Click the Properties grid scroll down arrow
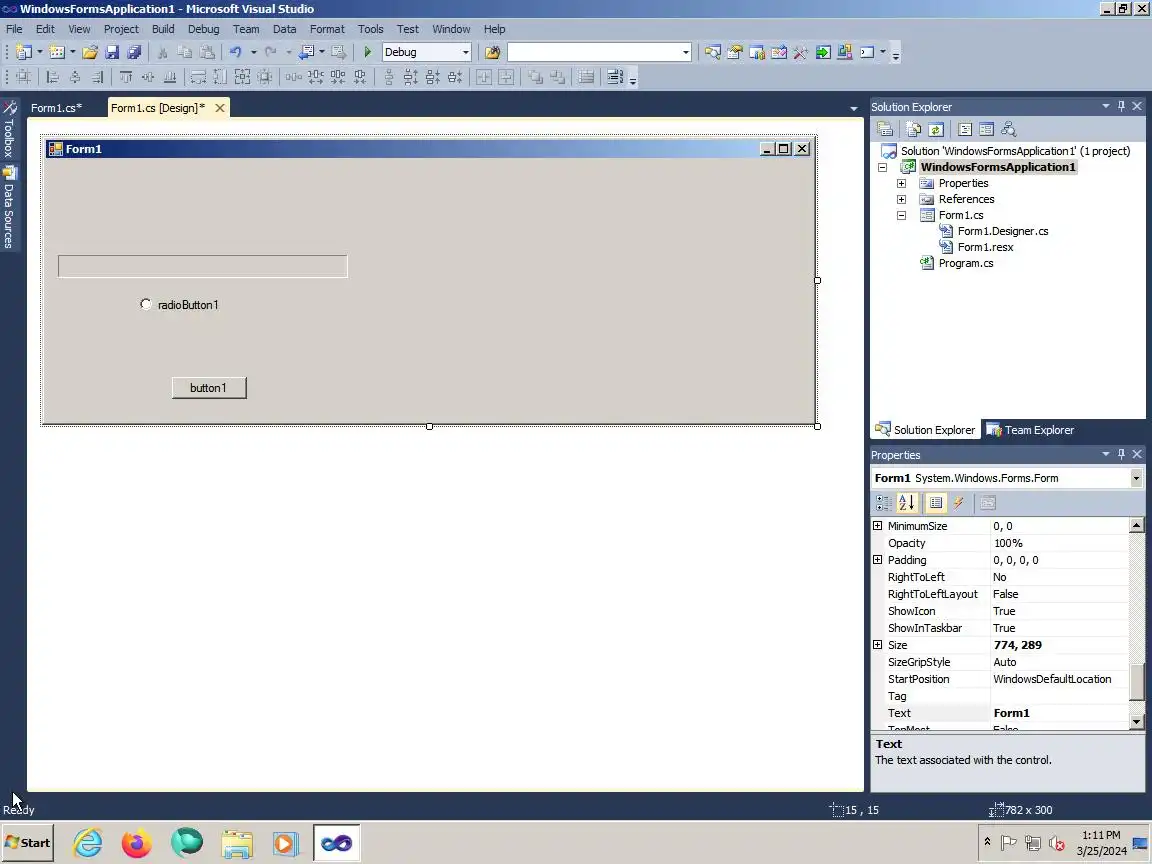The image size is (1152, 864). pos(1137,721)
